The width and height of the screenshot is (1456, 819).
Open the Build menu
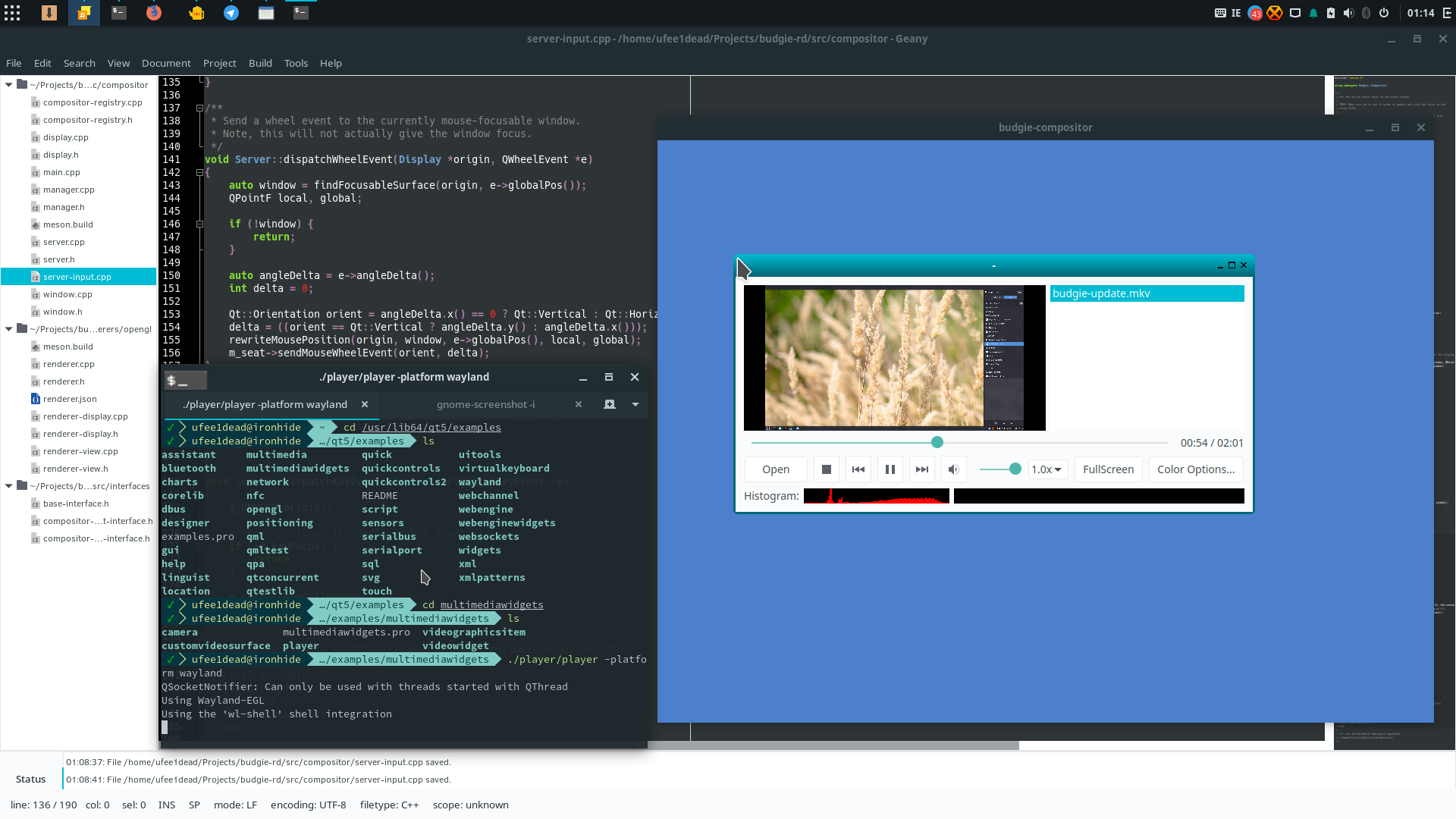(260, 63)
